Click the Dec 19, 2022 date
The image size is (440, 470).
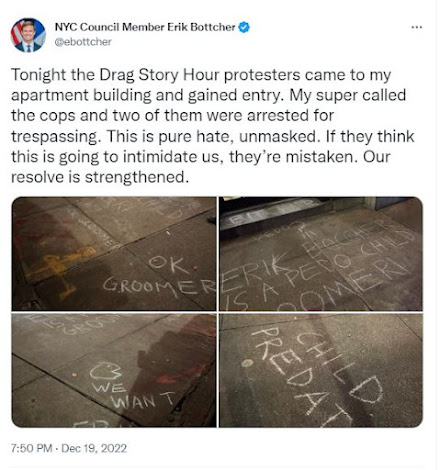(94, 448)
